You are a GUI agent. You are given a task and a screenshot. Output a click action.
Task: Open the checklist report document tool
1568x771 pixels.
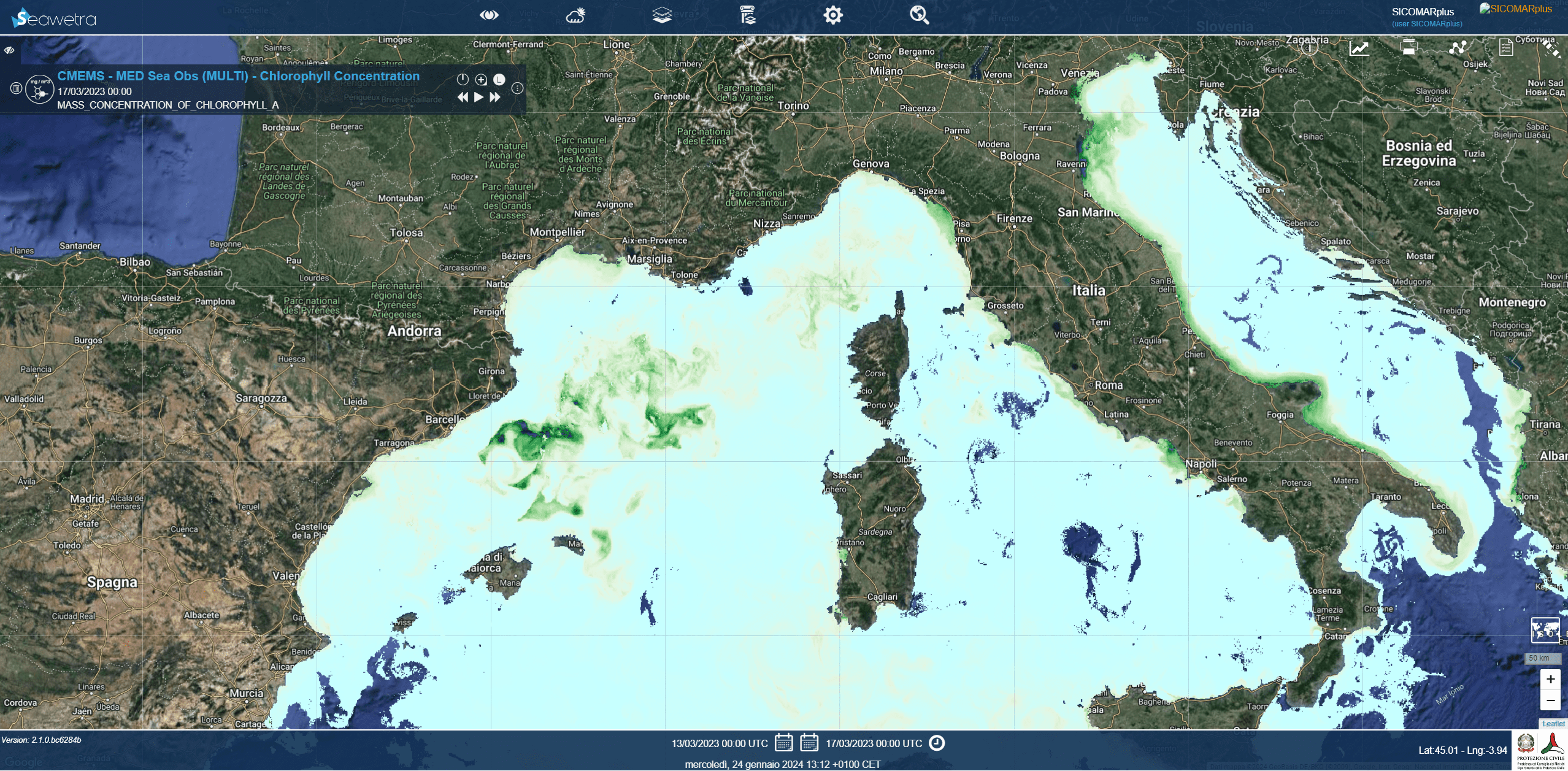pyautogui.click(x=1505, y=47)
